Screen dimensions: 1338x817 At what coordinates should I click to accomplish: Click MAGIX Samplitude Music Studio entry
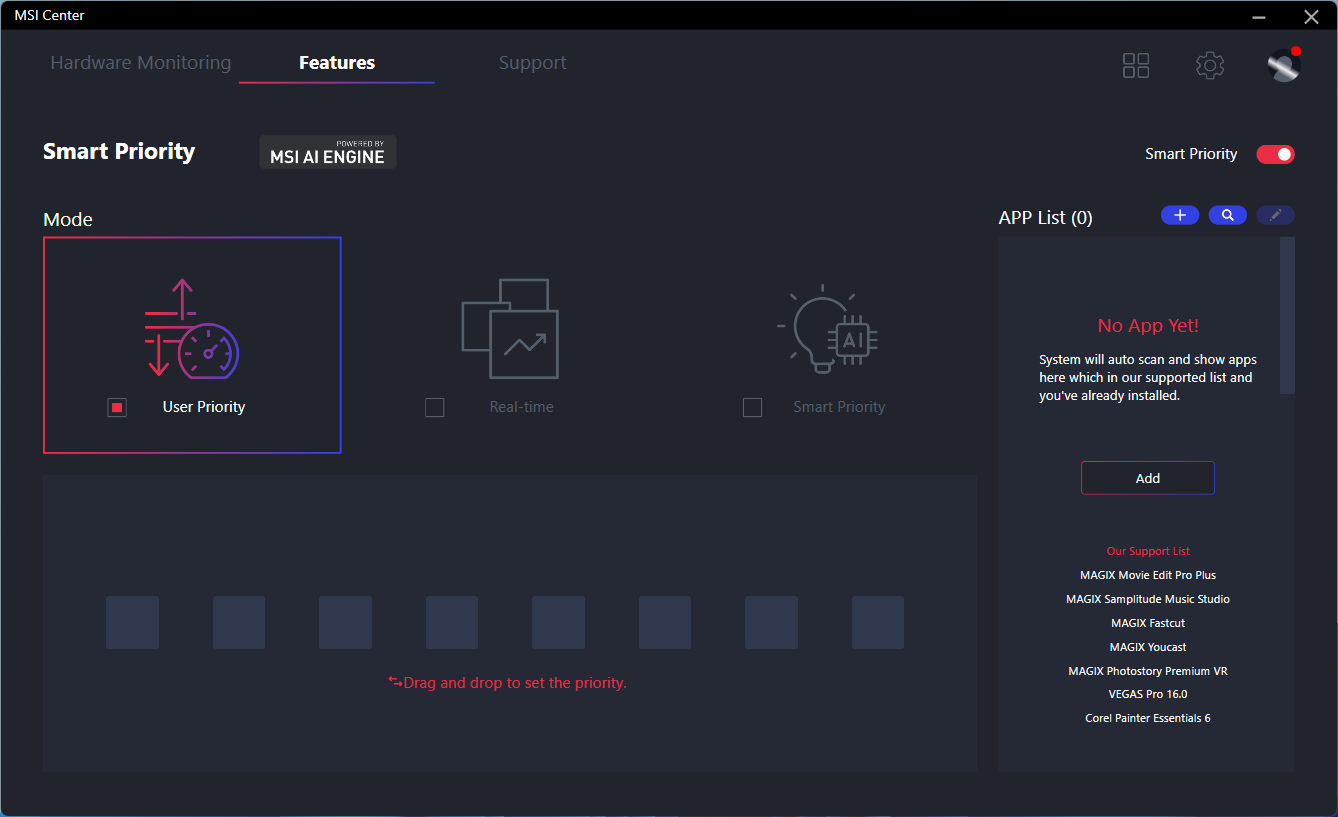point(1148,599)
